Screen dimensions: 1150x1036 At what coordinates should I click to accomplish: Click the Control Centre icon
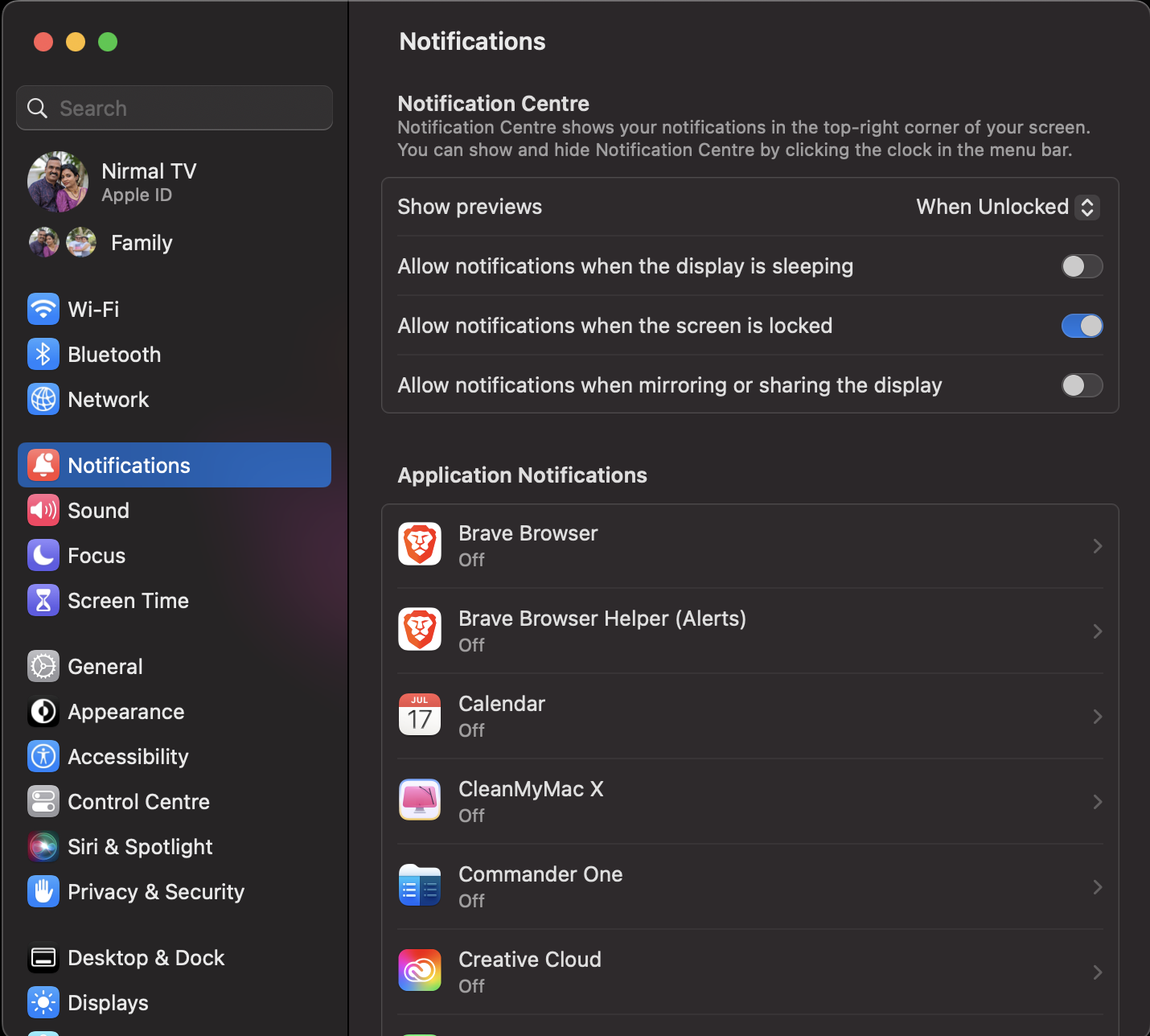tap(43, 801)
